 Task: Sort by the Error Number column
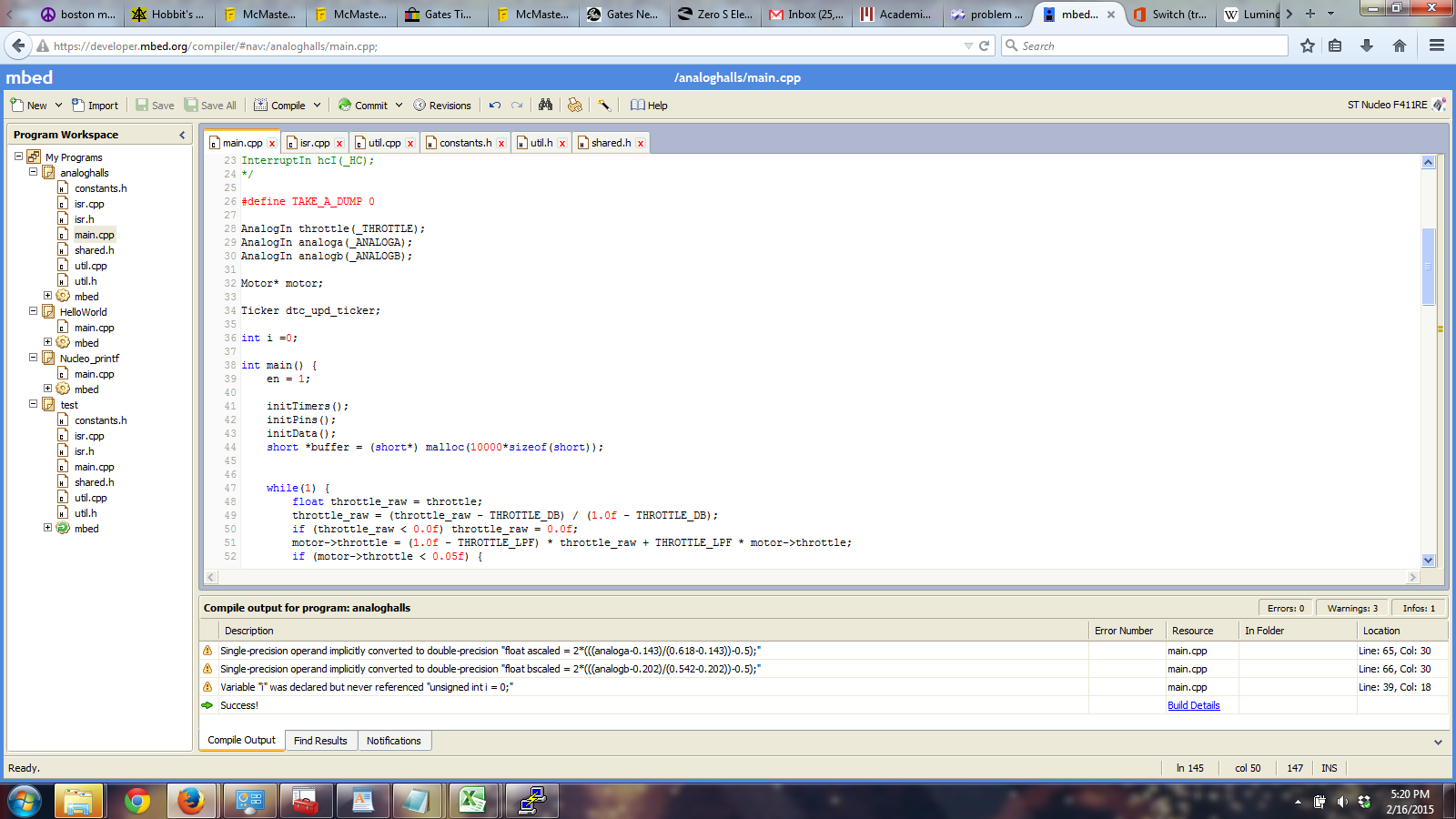pos(1127,631)
